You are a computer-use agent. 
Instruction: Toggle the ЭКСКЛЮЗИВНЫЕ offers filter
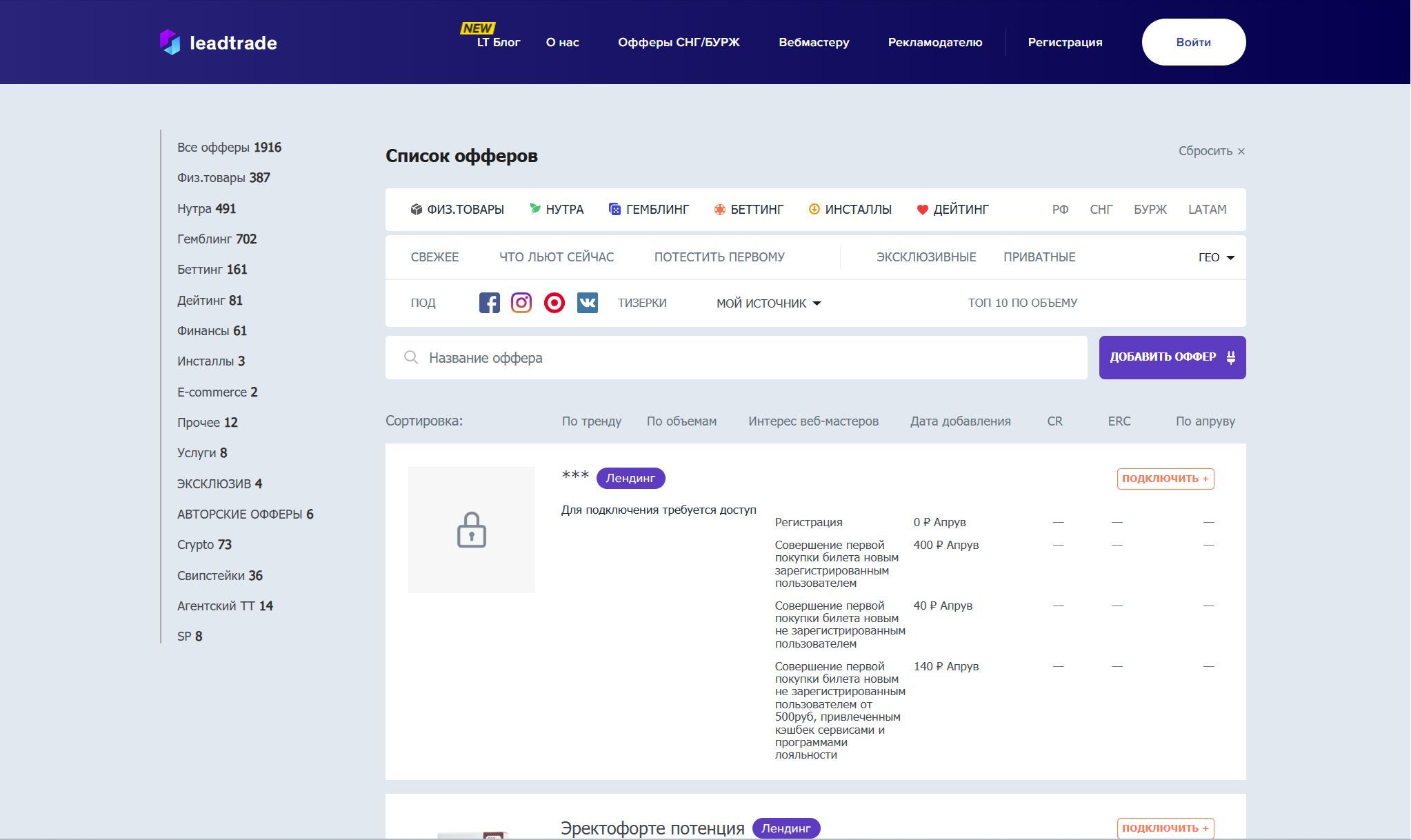(925, 257)
